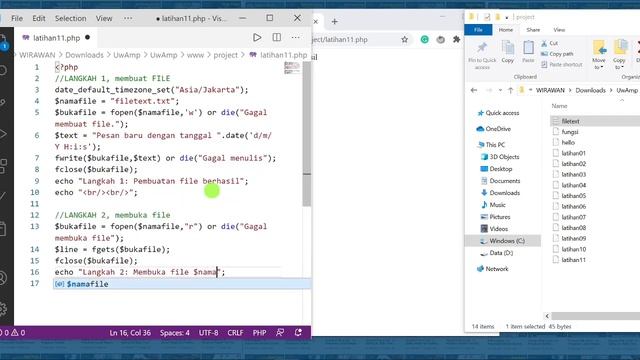Go up one folder in File Explorer

(x=510, y=90)
